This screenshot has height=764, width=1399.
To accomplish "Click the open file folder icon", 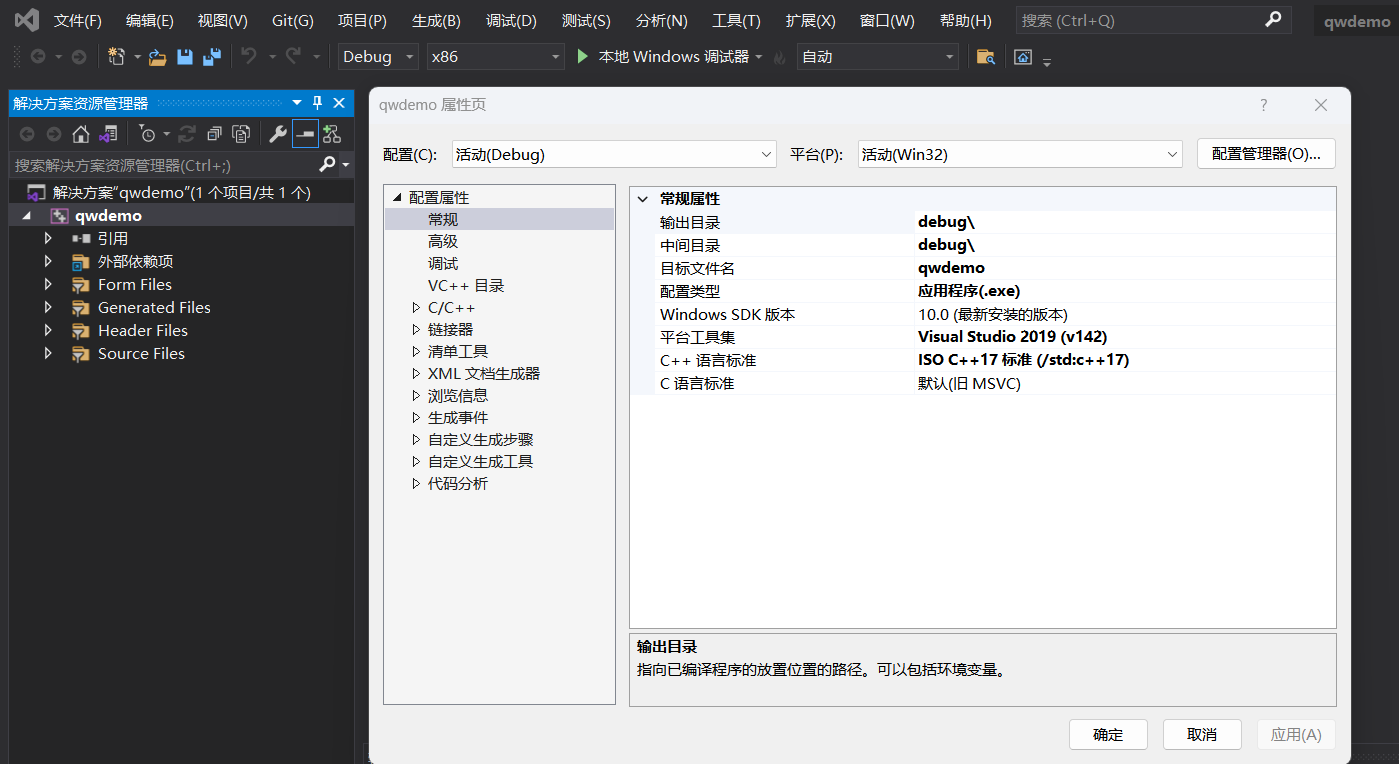I will pos(157,57).
